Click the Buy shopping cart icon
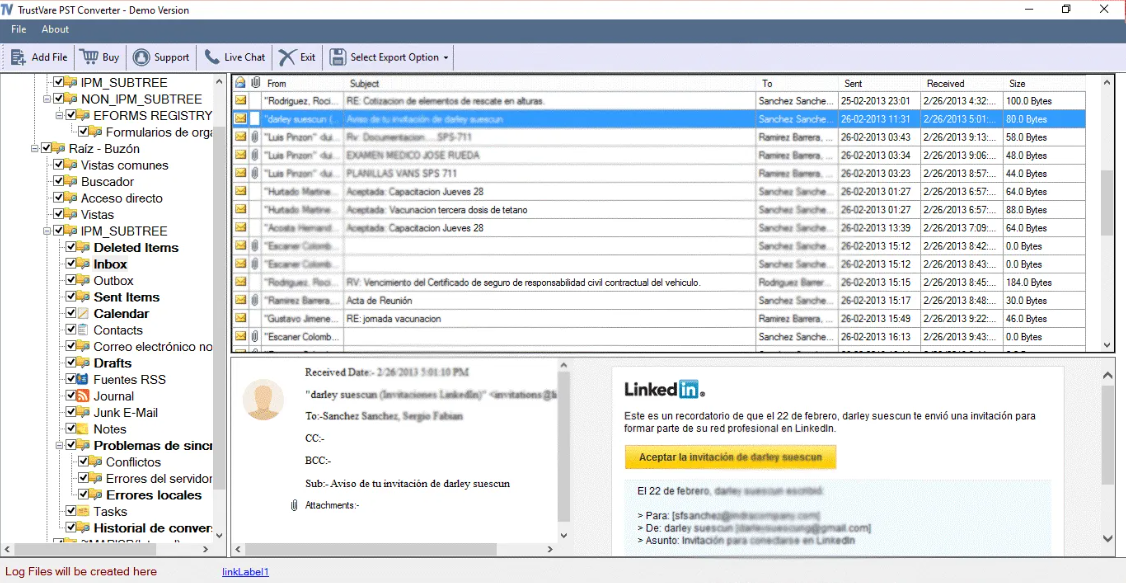 pos(89,57)
